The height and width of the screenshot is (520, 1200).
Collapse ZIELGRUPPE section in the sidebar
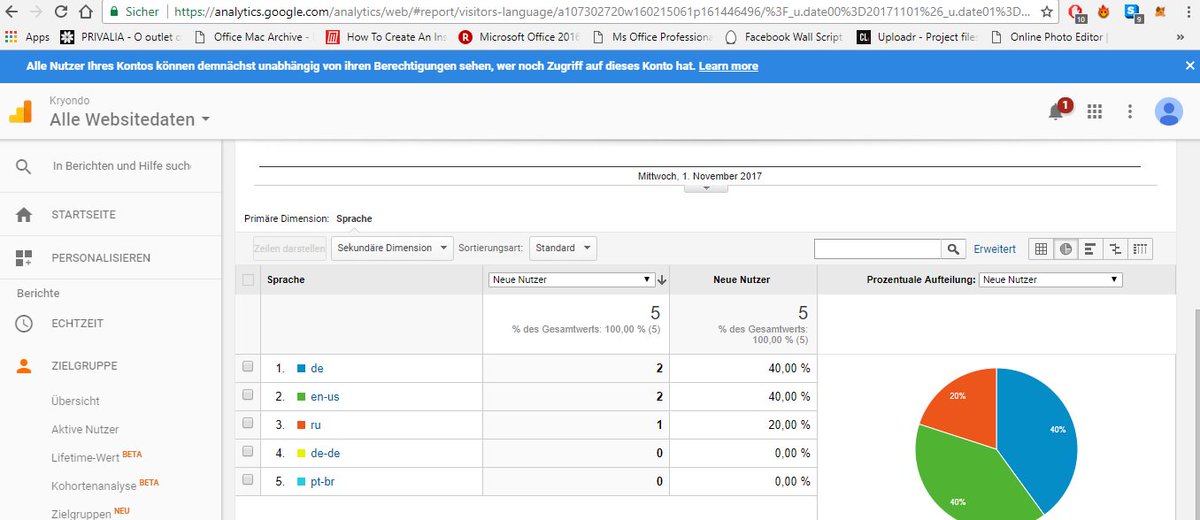pos(84,366)
